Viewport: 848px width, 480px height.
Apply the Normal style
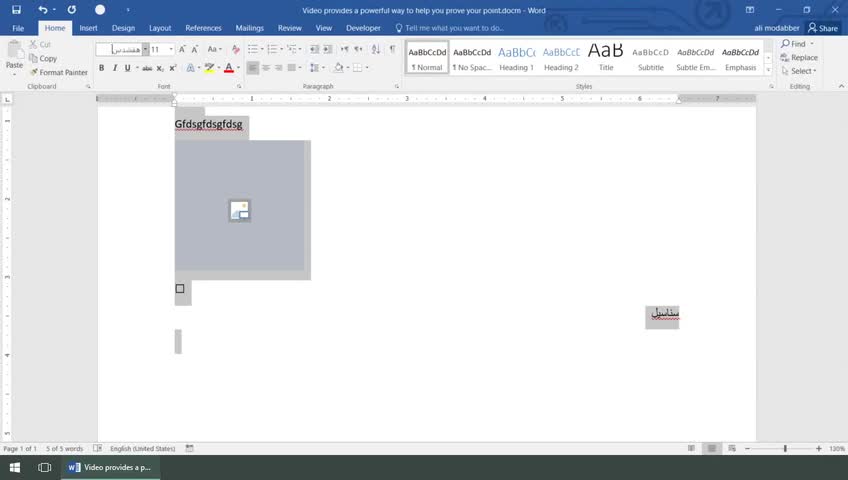(427, 57)
